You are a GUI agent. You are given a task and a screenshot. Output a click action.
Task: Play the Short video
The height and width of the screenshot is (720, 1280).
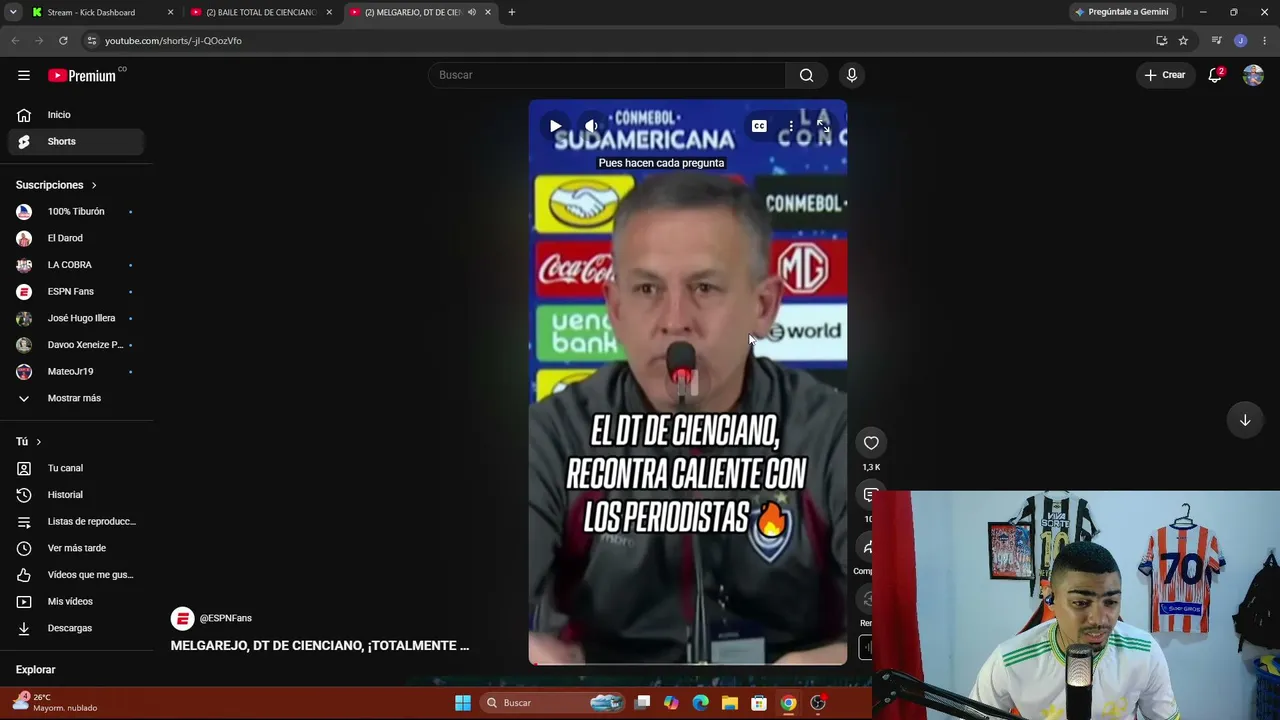[555, 126]
